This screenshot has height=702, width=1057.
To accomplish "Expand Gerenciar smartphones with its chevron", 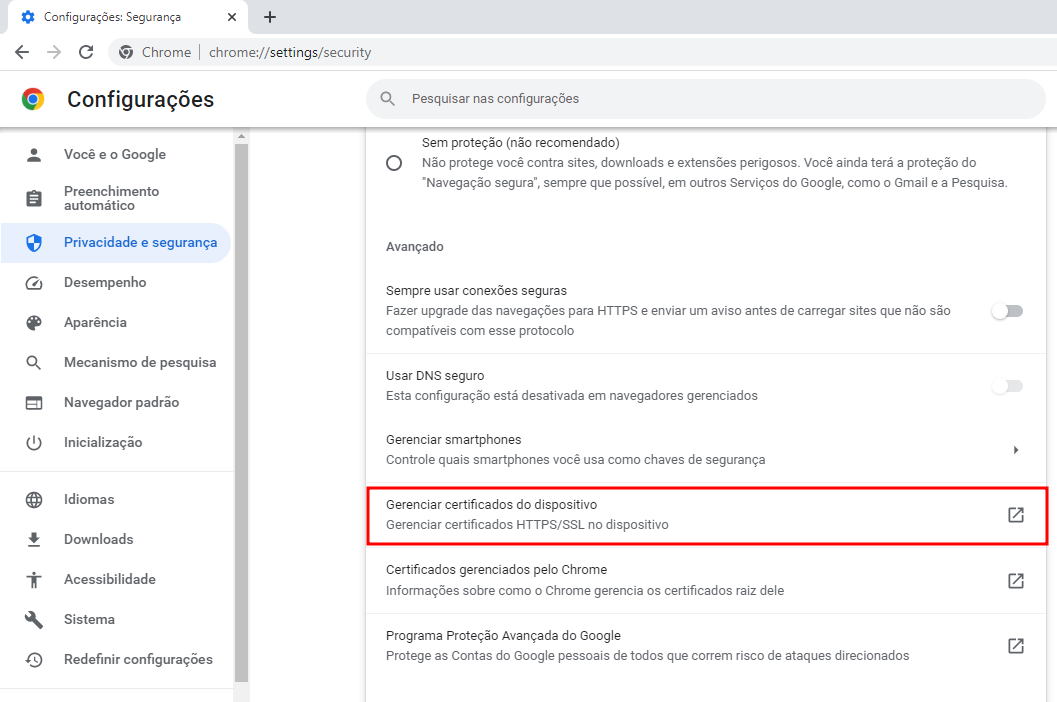I will coord(1016,450).
